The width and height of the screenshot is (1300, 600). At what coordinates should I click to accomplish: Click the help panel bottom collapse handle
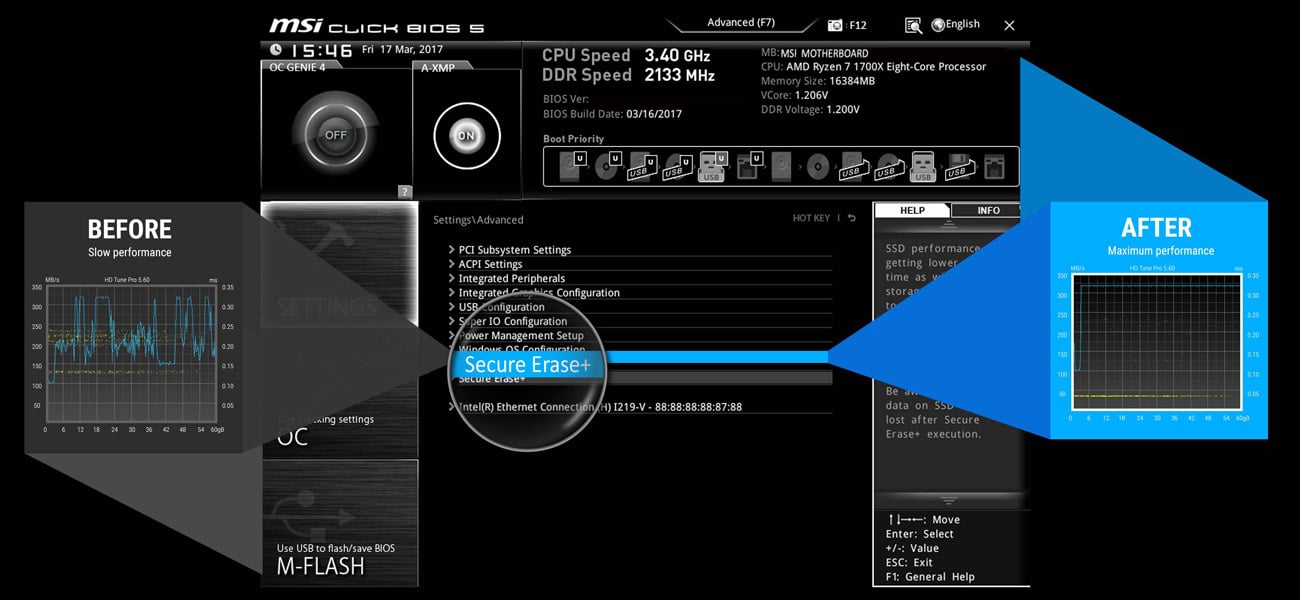point(949,500)
